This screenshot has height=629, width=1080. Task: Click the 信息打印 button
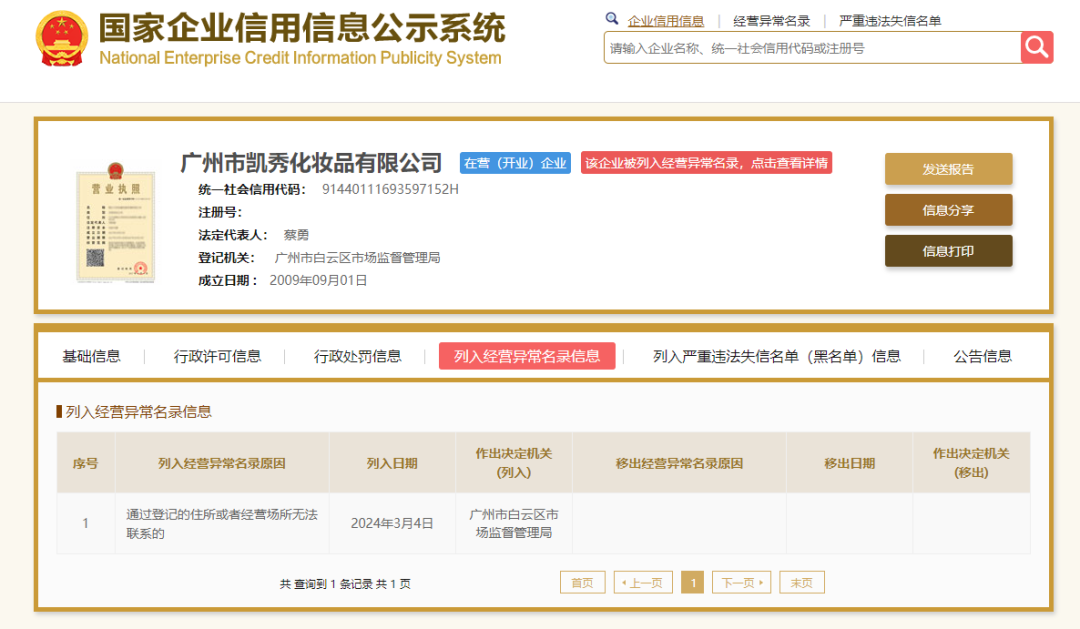948,251
